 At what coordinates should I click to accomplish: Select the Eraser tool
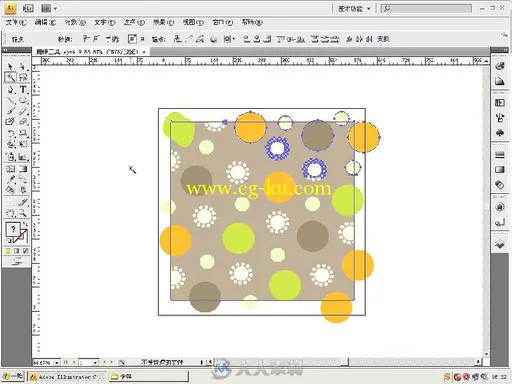(23, 121)
